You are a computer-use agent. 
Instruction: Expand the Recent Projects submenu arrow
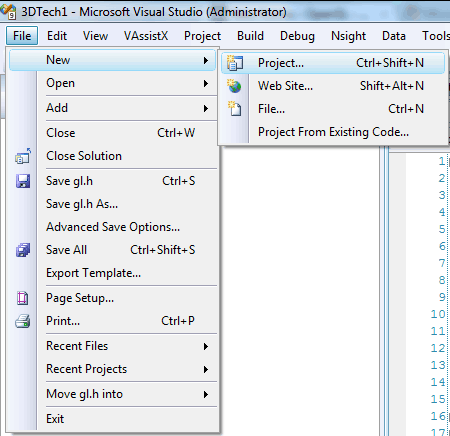[x=206, y=369]
